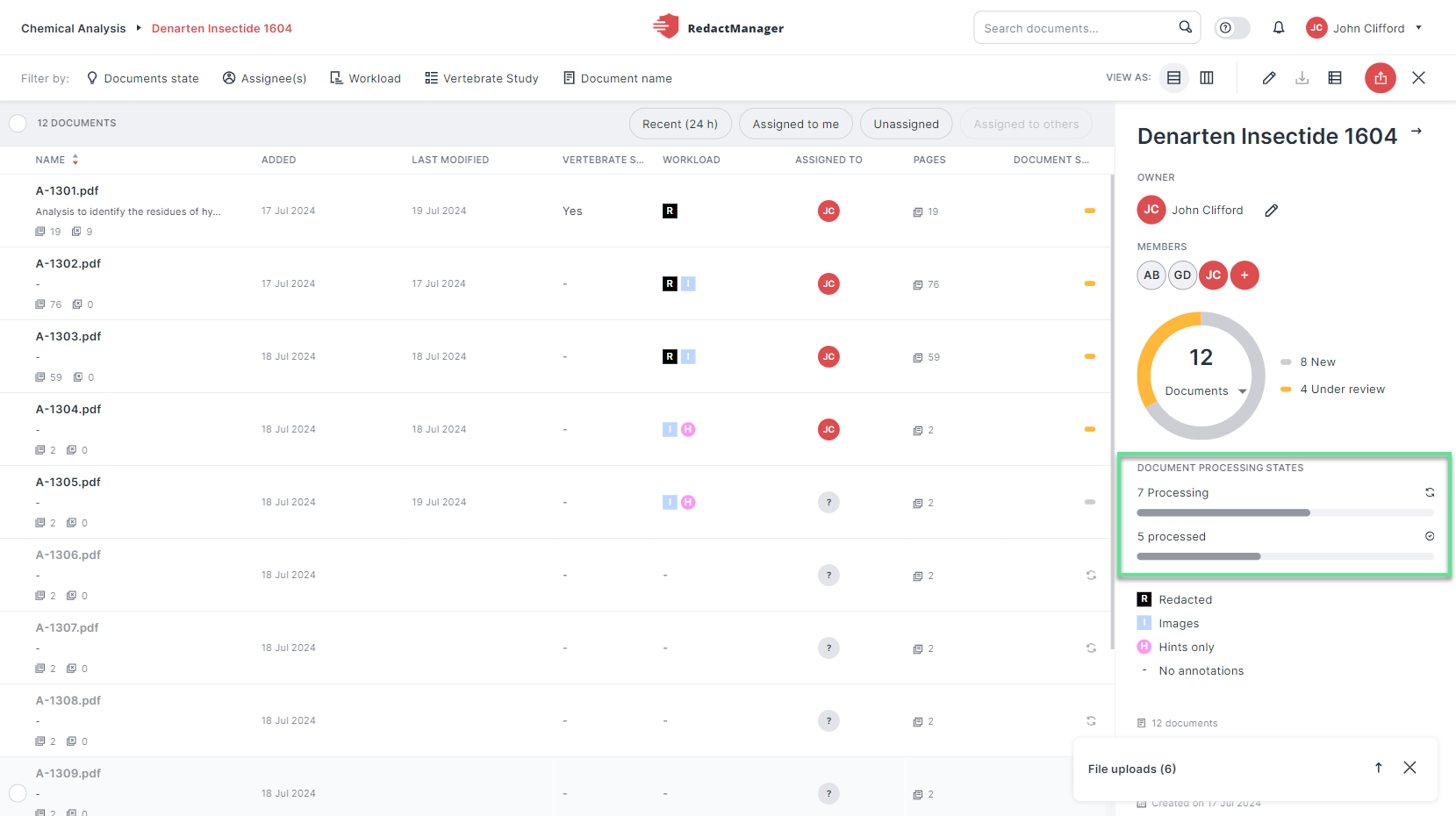
Task: Click member AB avatar
Action: 1151,276
